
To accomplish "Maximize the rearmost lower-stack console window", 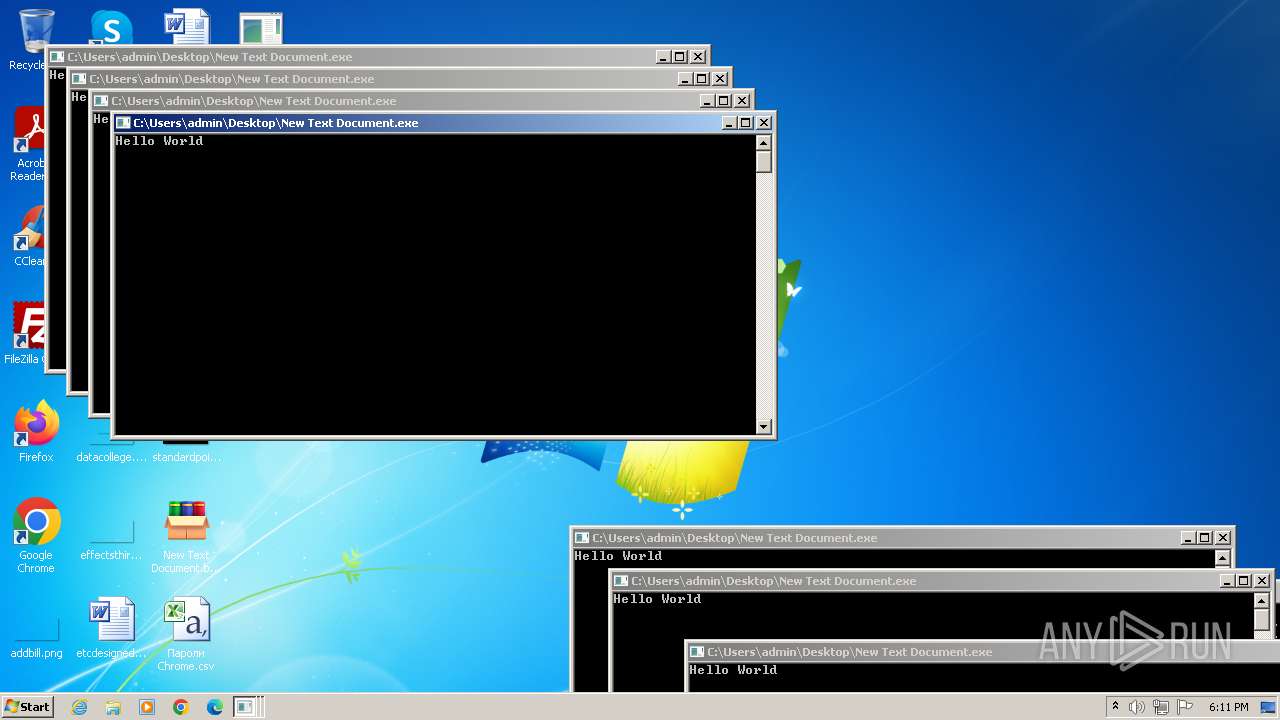I will [x=1205, y=538].
